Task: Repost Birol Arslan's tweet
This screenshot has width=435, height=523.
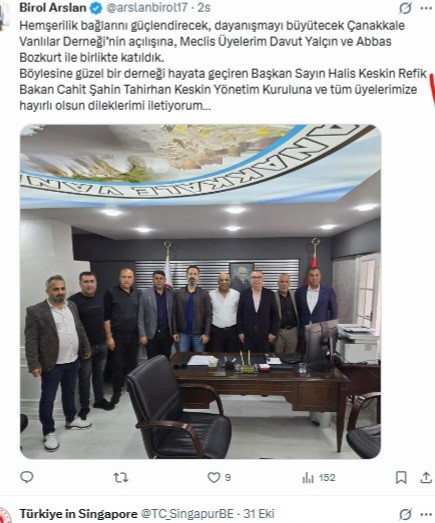Action: (x=120, y=478)
